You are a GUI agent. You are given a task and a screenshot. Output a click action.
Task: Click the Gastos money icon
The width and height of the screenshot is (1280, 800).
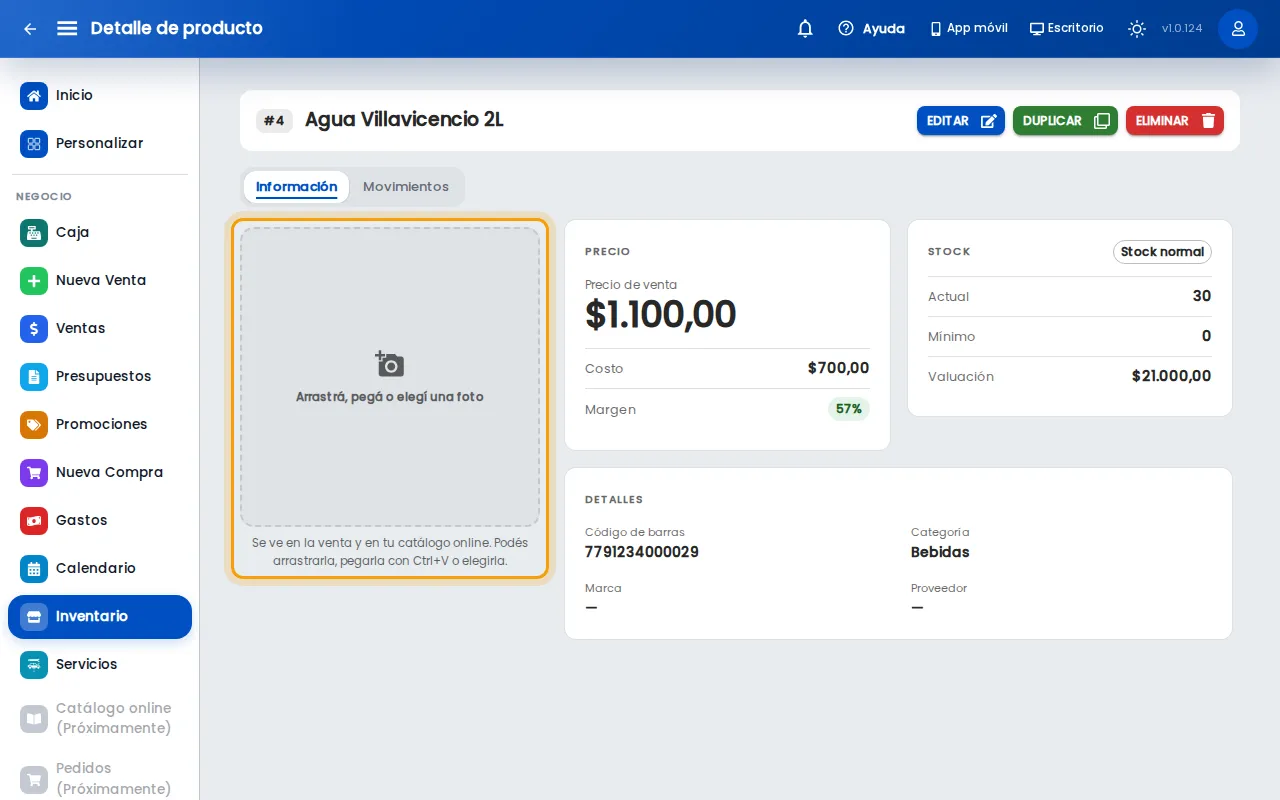click(34, 521)
